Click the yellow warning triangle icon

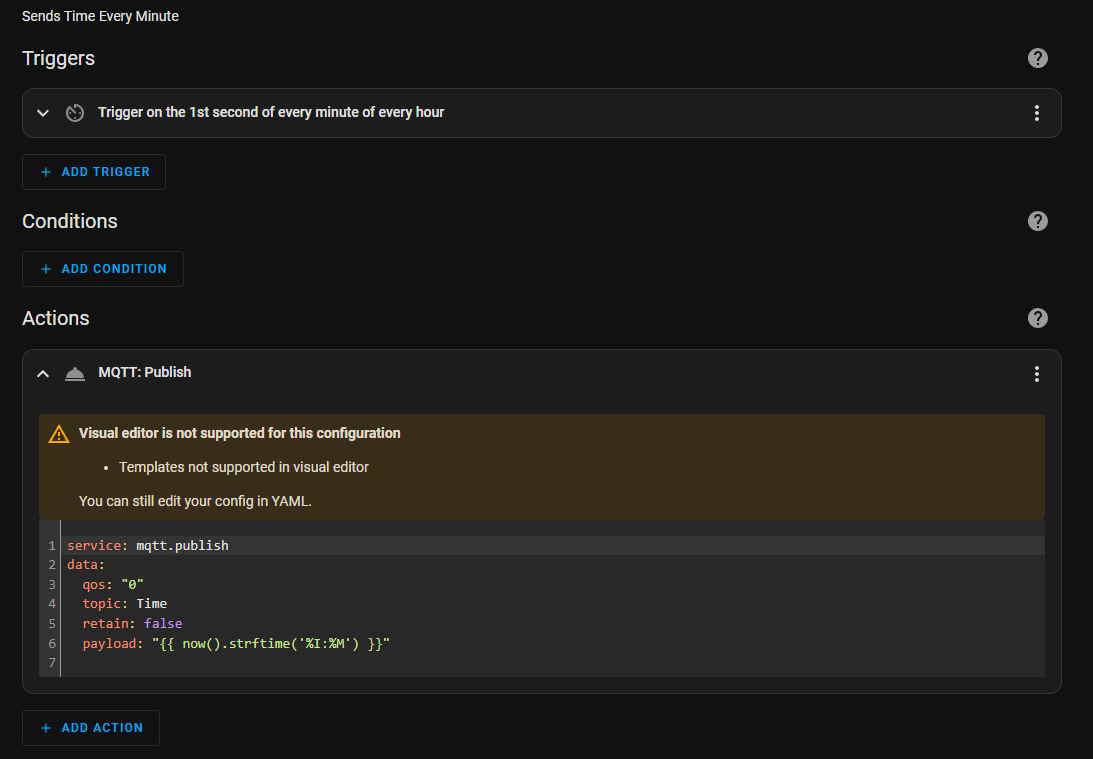[59, 434]
